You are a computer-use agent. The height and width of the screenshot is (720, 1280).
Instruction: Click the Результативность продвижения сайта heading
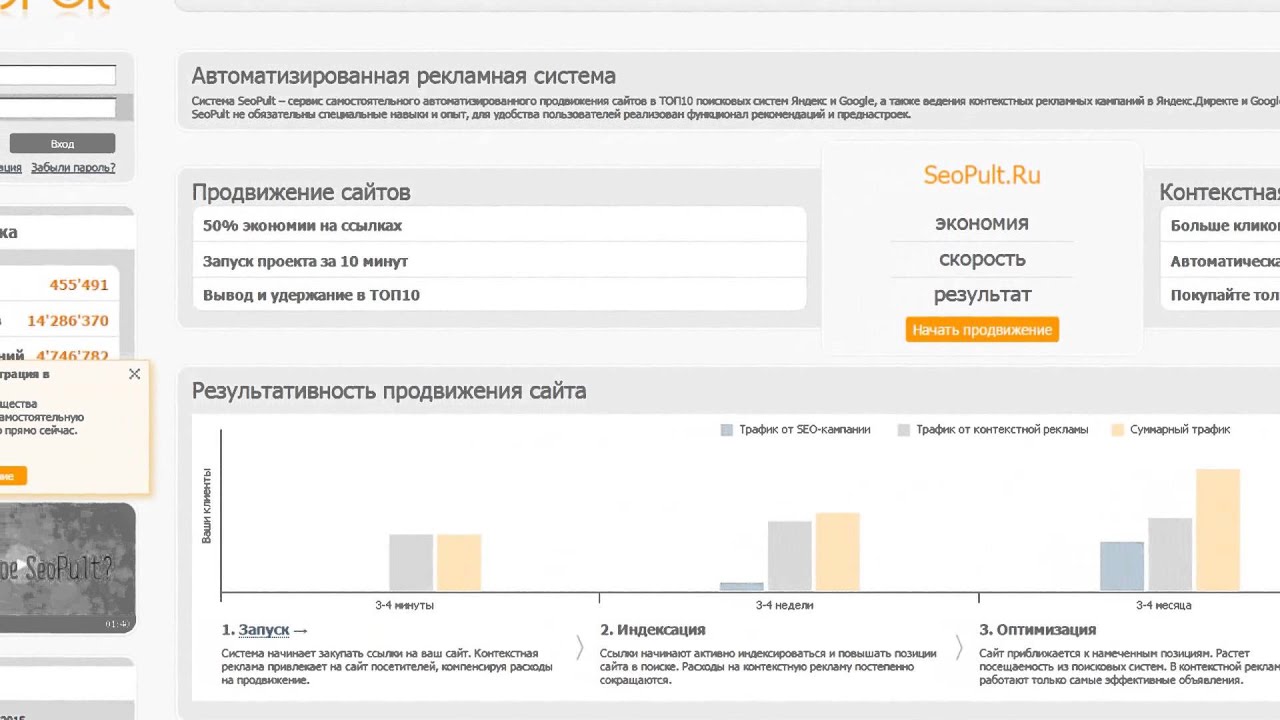[389, 391]
